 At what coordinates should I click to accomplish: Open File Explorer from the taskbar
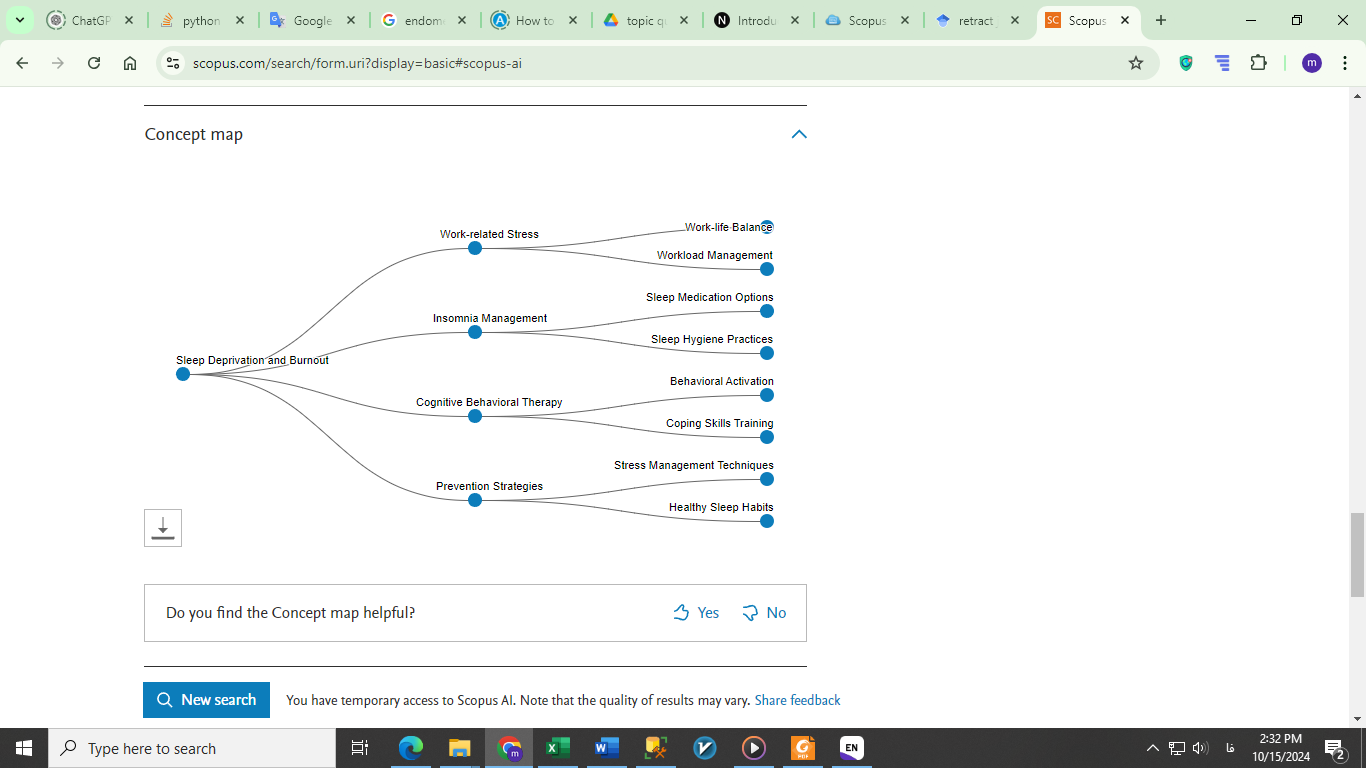coord(460,748)
